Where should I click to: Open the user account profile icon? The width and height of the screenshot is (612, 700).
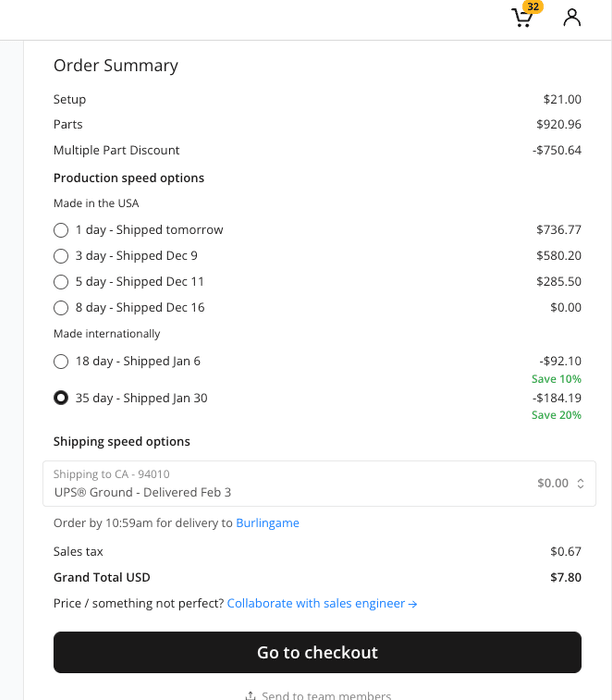coord(572,17)
